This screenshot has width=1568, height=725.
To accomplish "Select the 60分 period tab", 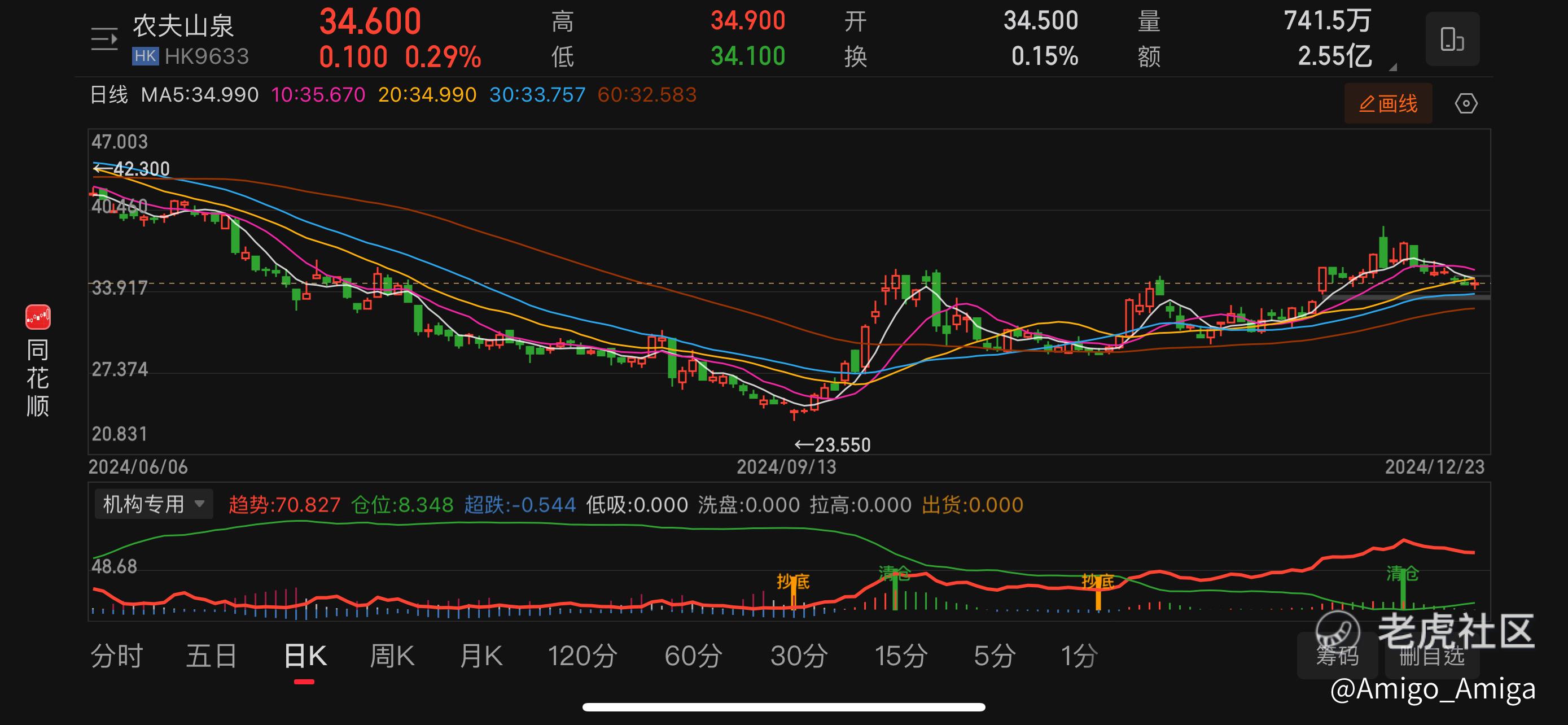I will (693, 656).
